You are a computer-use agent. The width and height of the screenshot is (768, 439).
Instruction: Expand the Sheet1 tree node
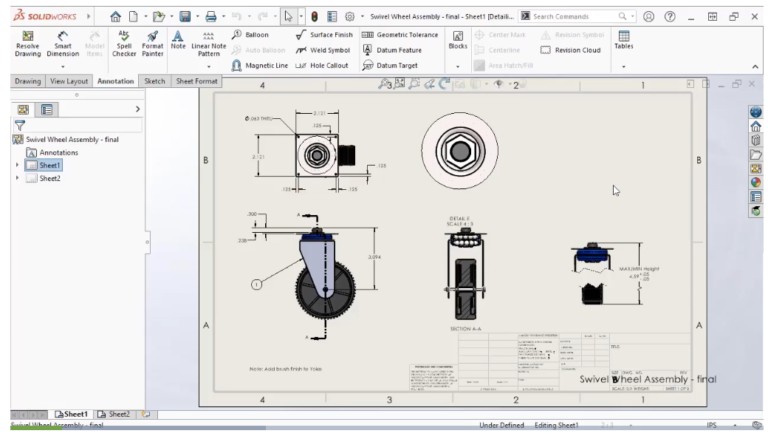17,165
